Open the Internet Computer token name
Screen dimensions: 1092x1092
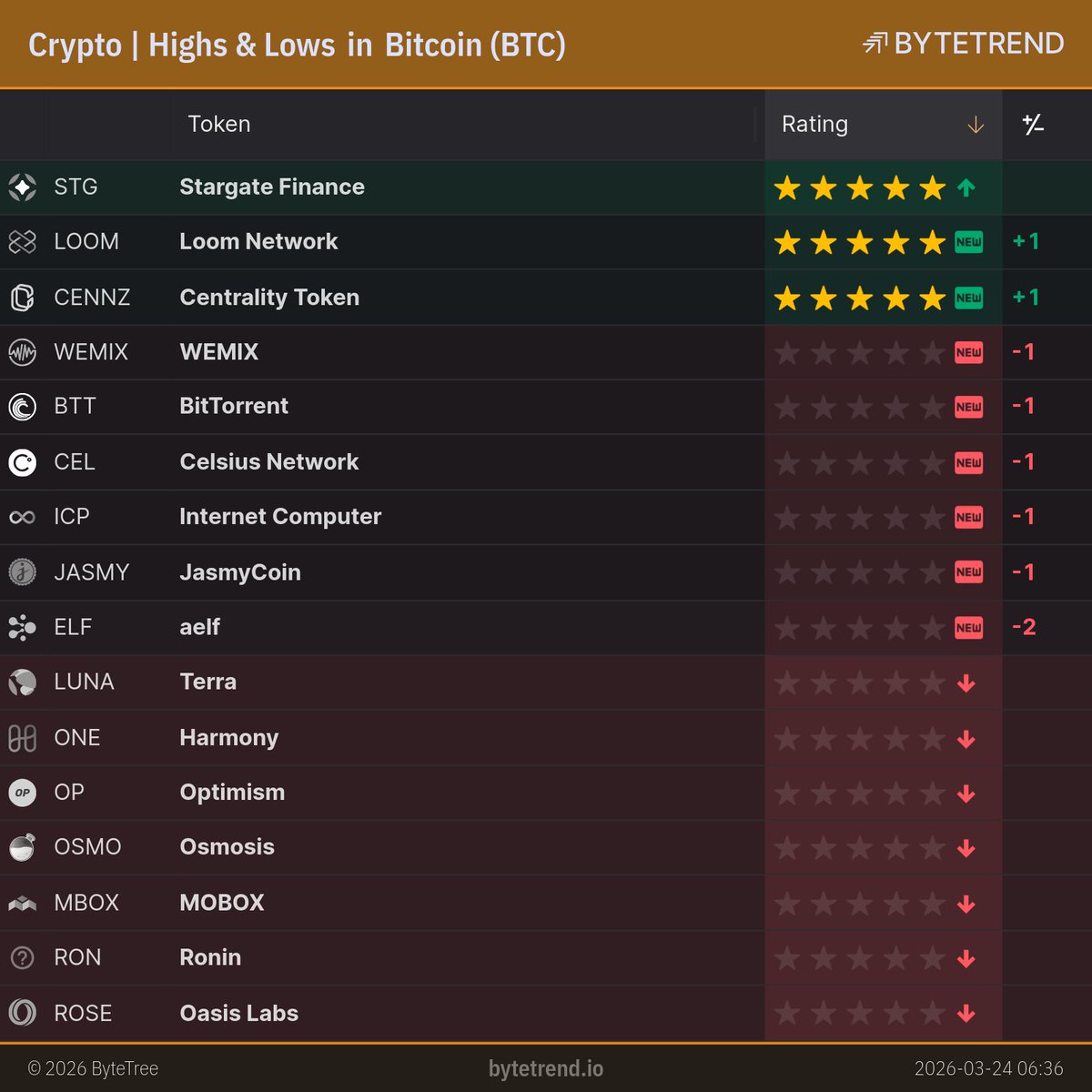click(x=280, y=516)
